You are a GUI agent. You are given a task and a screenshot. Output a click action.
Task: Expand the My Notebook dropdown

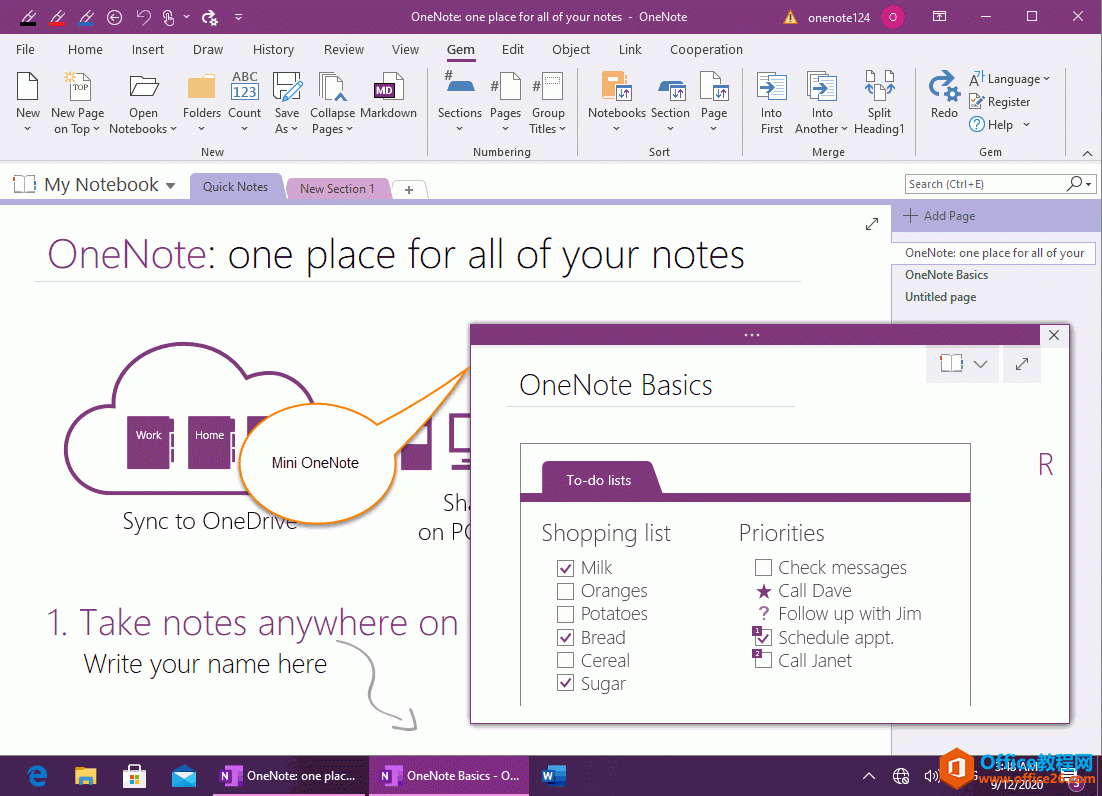[x=170, y=184]
